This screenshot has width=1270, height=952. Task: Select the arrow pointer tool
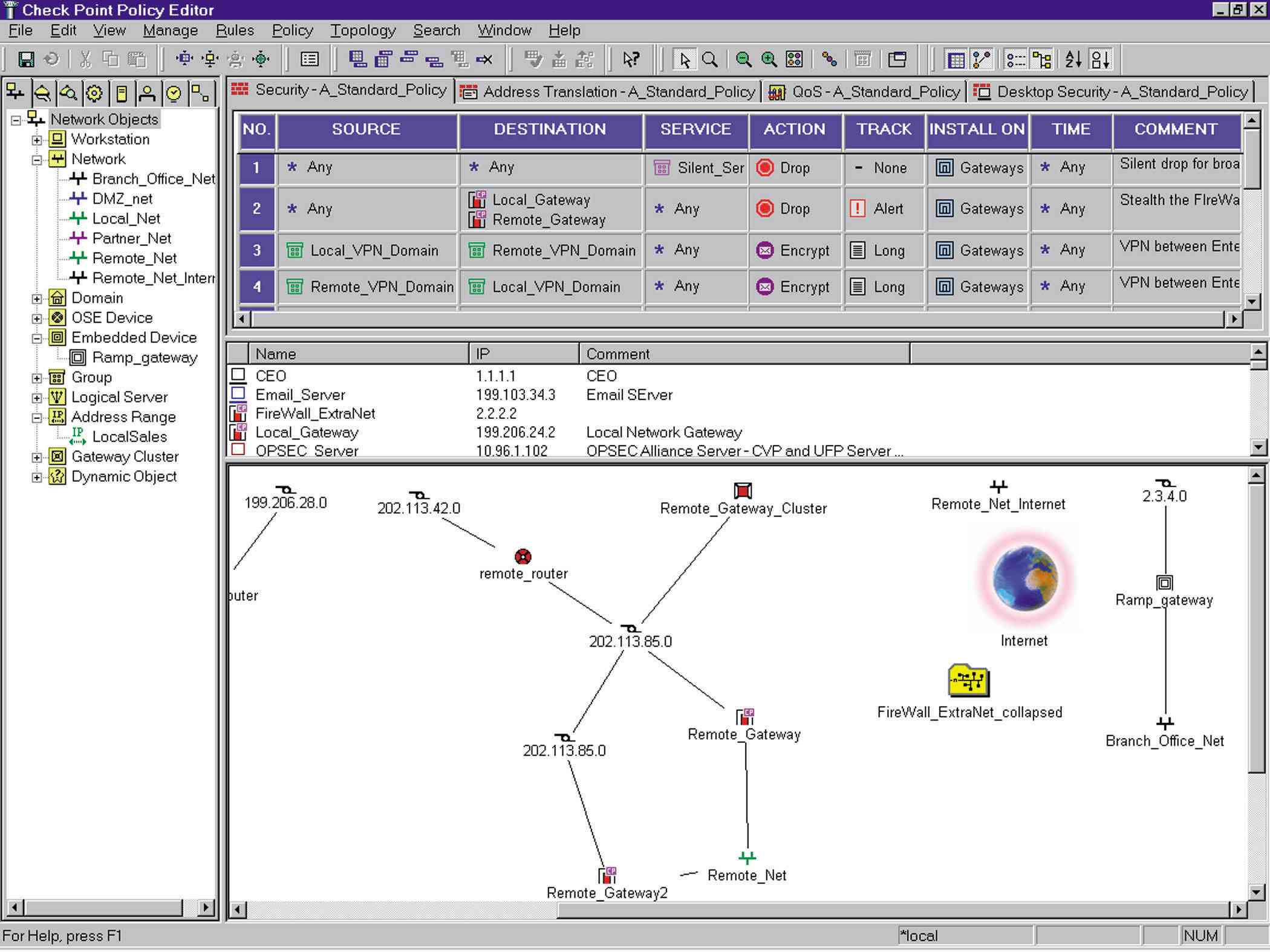(684, 59)
